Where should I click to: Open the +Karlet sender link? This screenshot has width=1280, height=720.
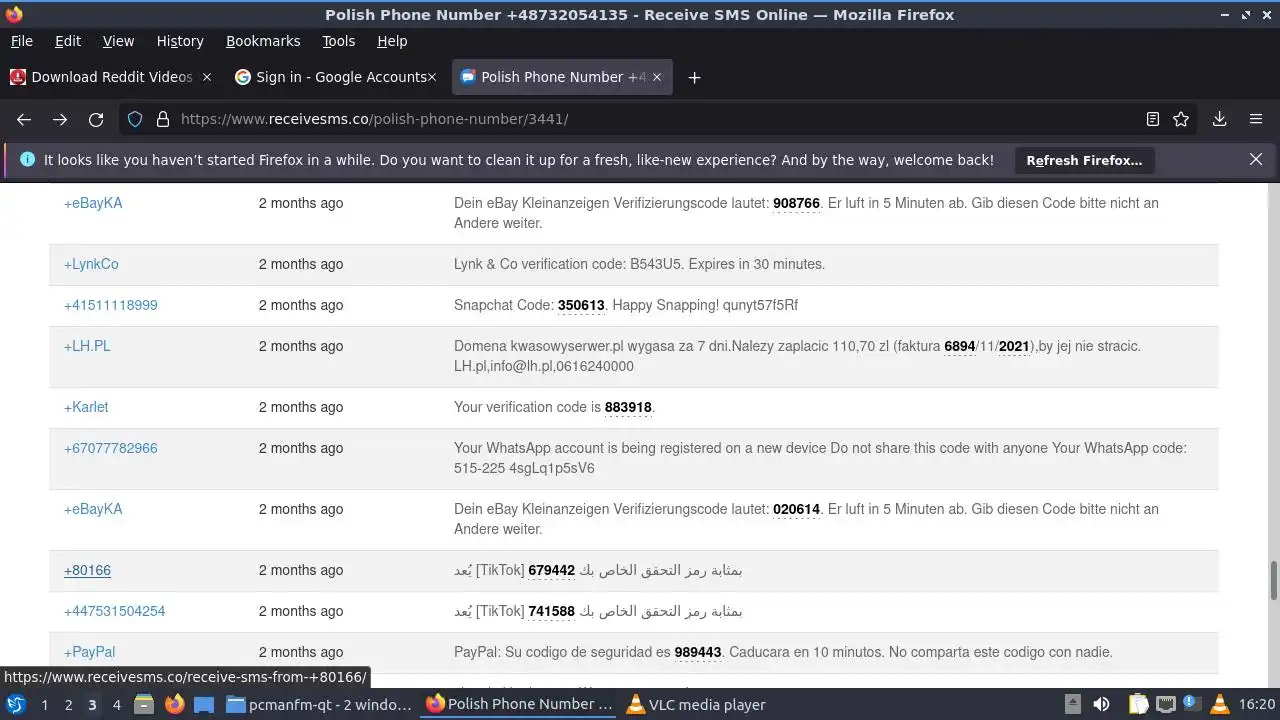(x=86, y=407)
